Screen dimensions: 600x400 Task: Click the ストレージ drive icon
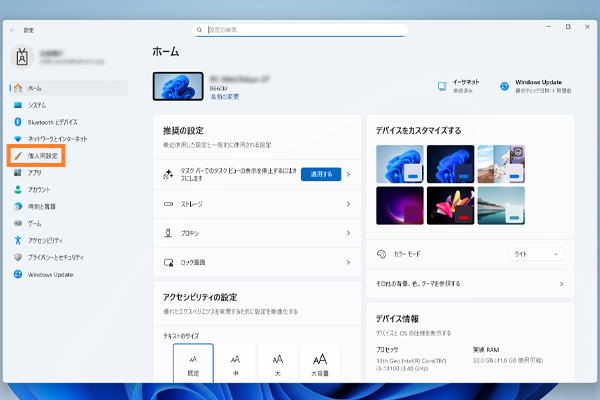(x=168, y=204)
